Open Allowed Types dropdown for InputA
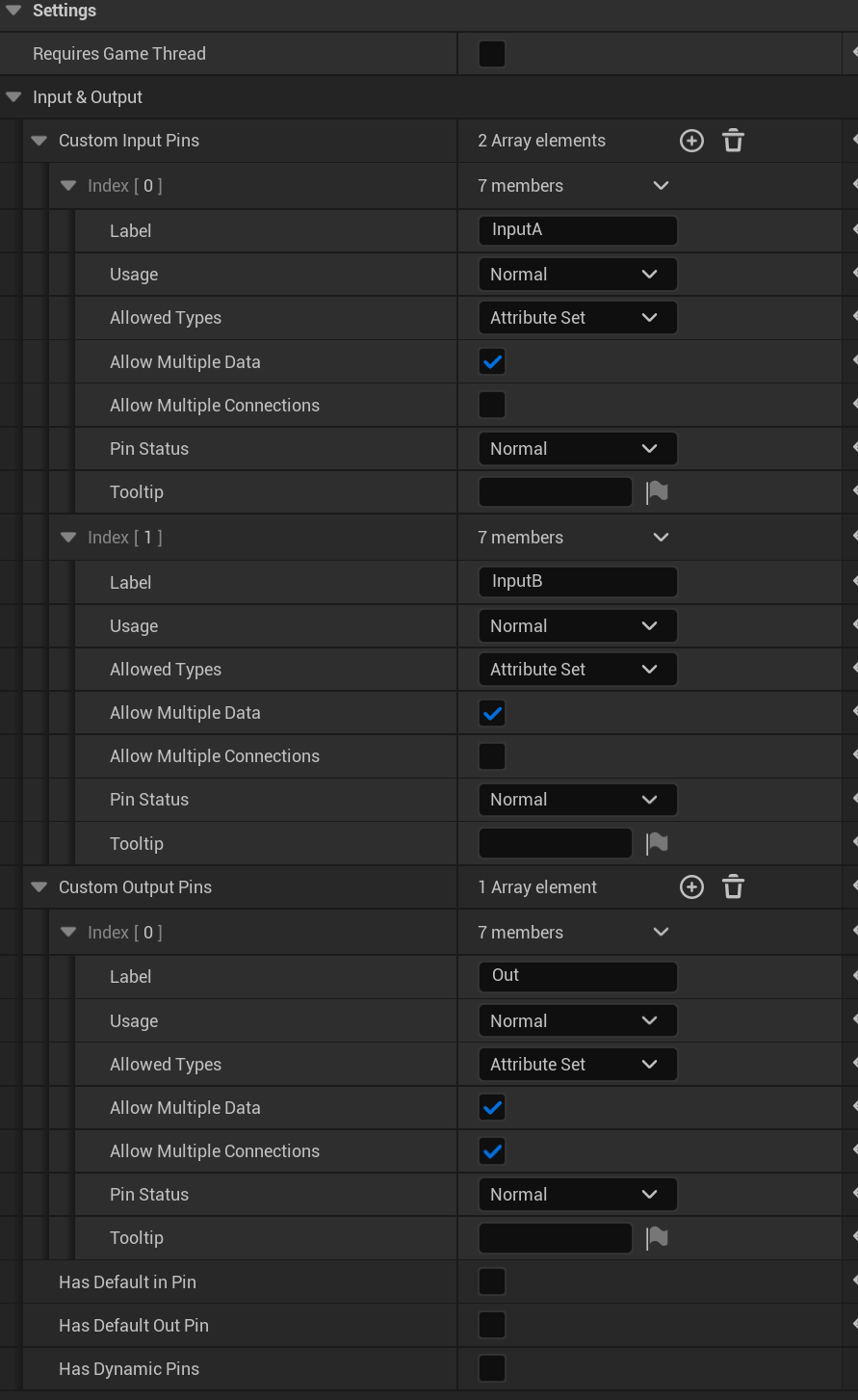 [x=577, y=318]
